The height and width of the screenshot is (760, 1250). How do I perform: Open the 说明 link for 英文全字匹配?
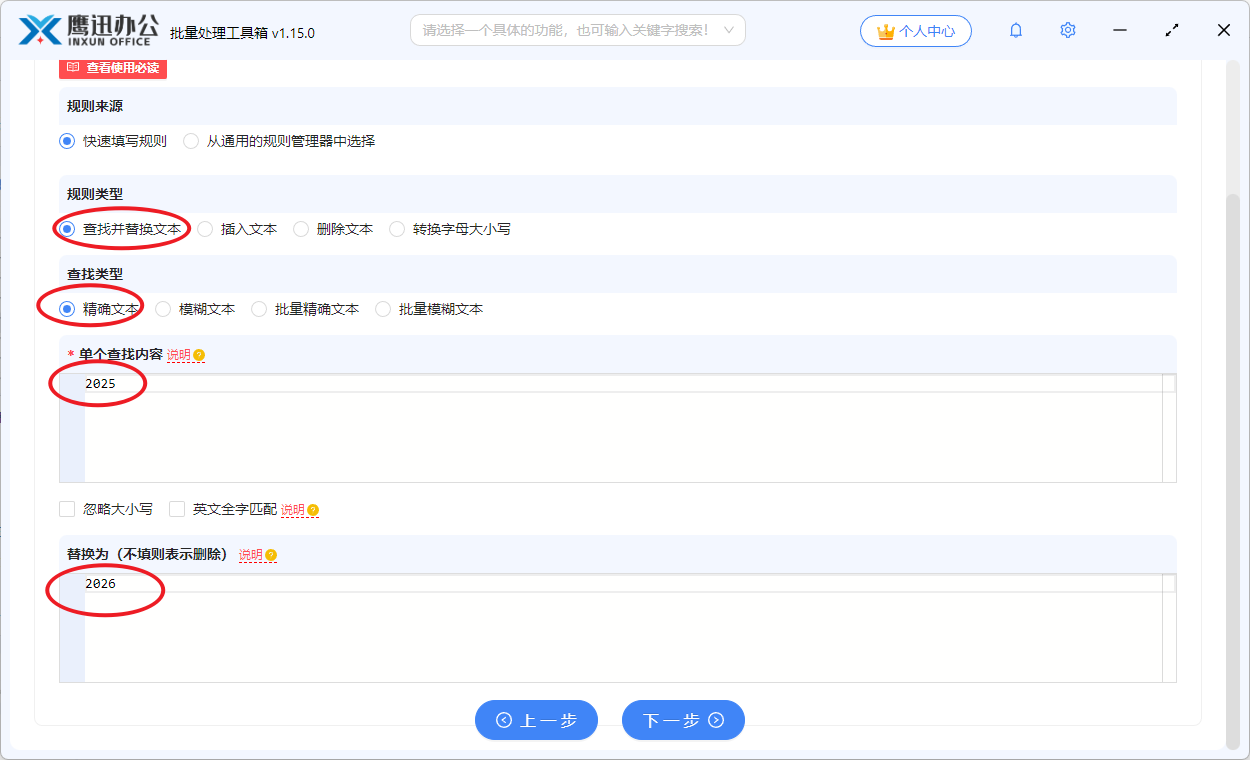(293, 509)
